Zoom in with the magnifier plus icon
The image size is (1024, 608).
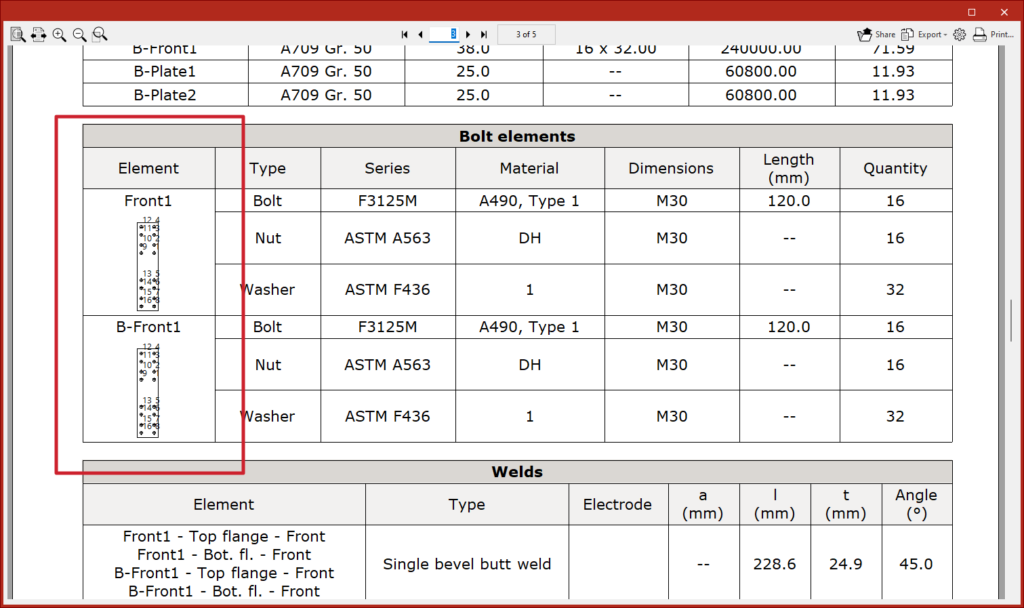[x=59, y=35]
